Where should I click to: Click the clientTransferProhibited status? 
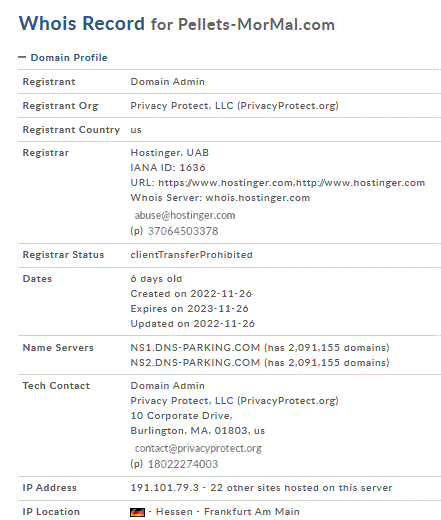point(191,255)
